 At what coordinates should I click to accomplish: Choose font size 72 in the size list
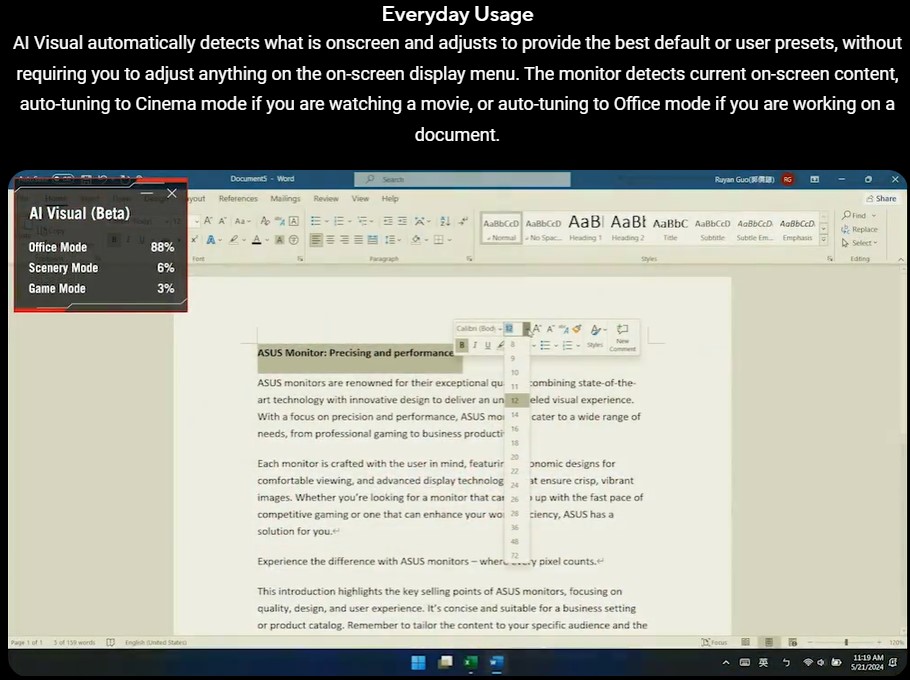point(514,555)
